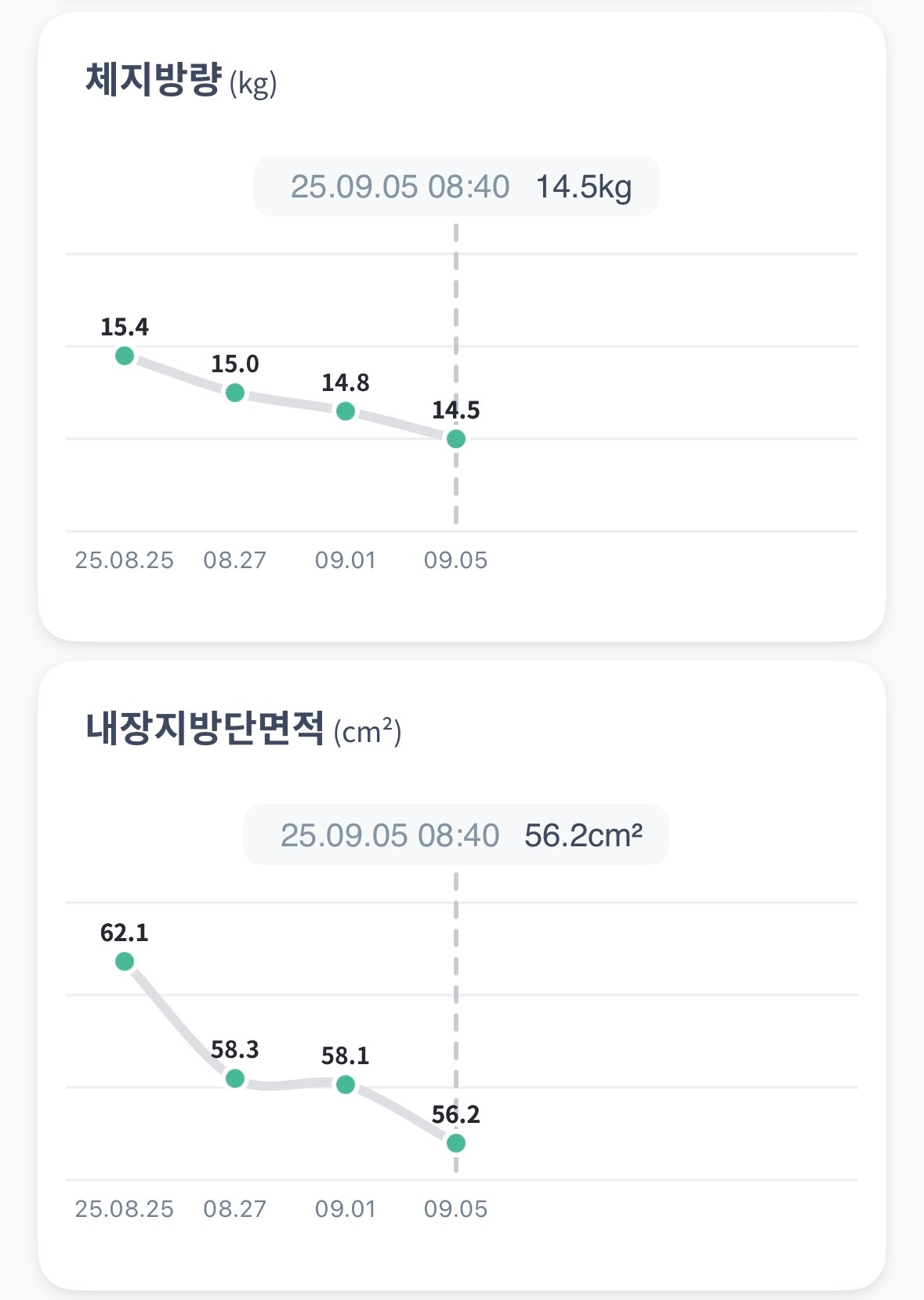Screen dimensions: 924x1300
Task: Select the 58.1 visceral fat data point
Action: tap(346, 1085)
